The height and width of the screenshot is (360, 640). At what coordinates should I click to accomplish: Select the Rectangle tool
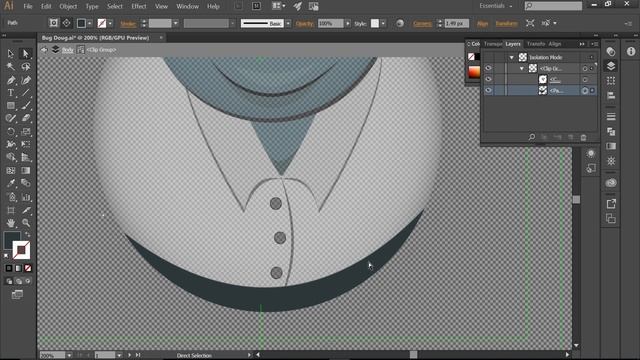click(x=11, y=106)
